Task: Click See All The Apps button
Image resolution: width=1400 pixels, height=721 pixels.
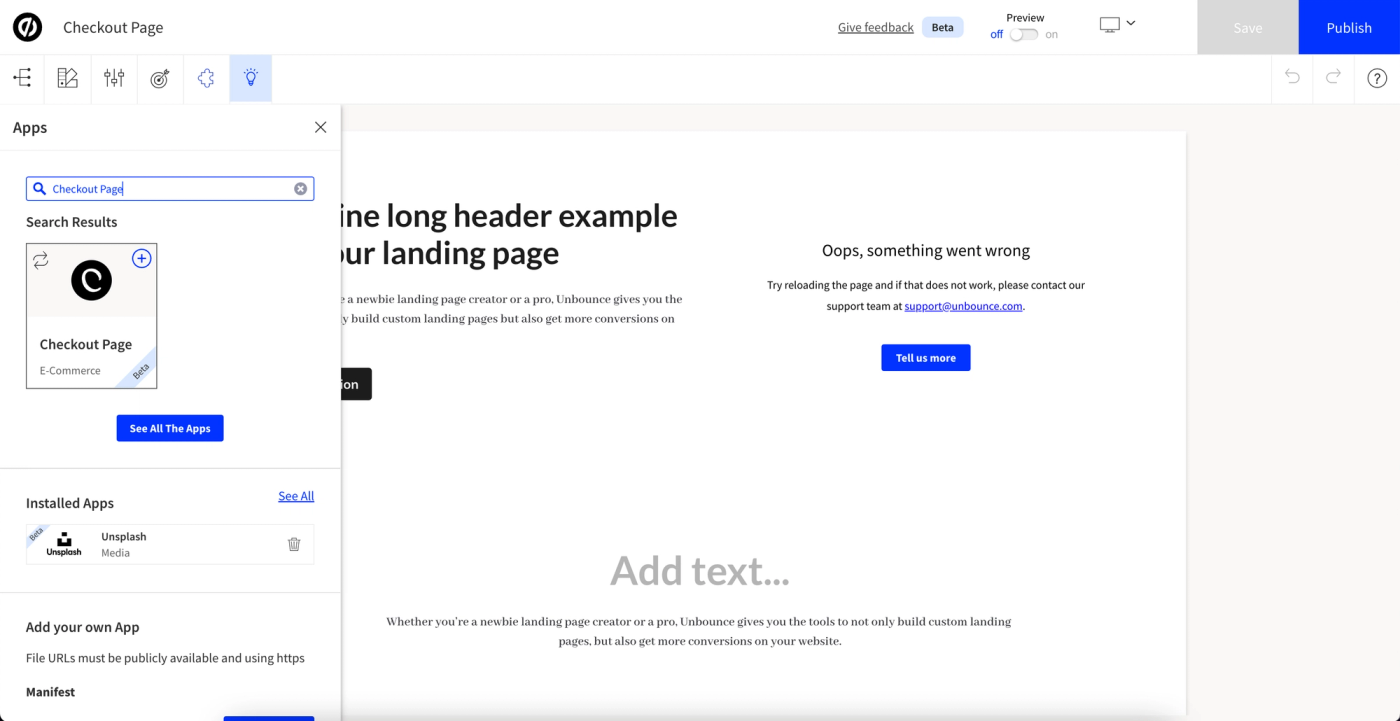Action: pos(170,428)
